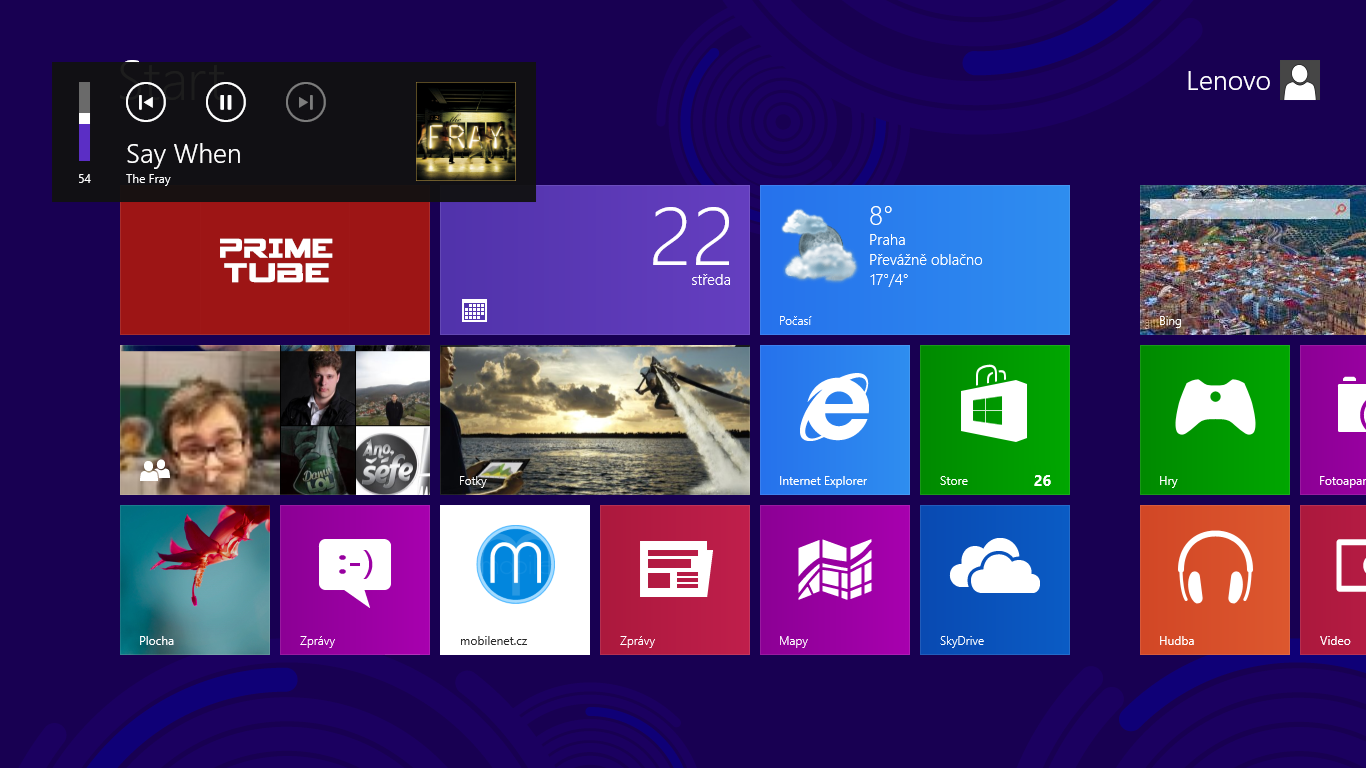The width and height of the screenshot is (1366, 768).
Task: Open the Internet Explorer tile
Action: point(834,420)
